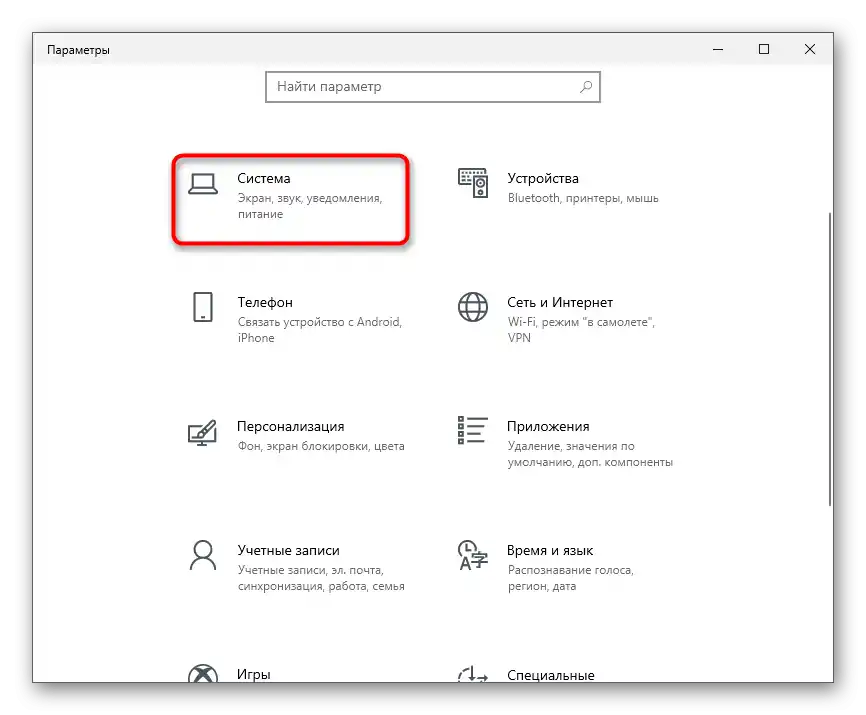
Task: Select the Учетные записи person icon
Action: click(203, 555)
